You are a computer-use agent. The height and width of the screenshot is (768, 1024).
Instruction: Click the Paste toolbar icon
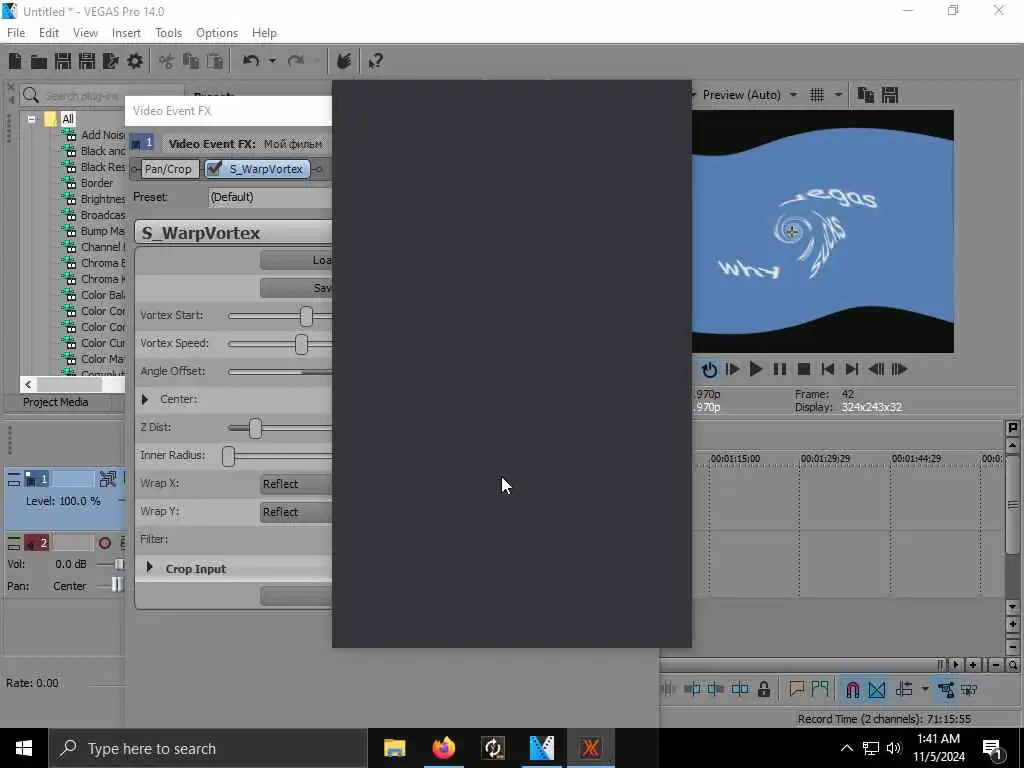(215, 61)
